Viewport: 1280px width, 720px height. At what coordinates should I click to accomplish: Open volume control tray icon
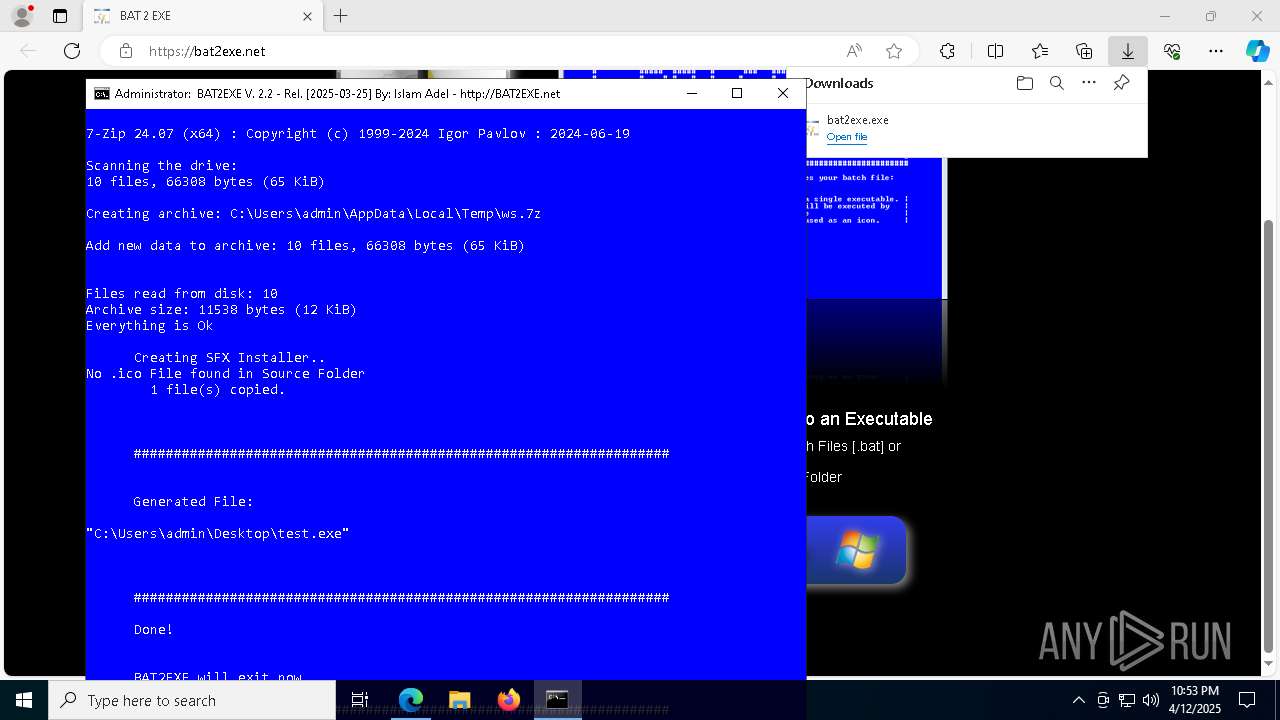coord(1151,700)
